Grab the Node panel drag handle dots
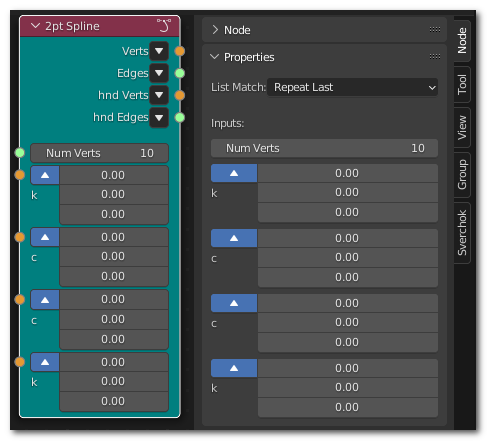 pyautogui.click(x=435, y=30)
